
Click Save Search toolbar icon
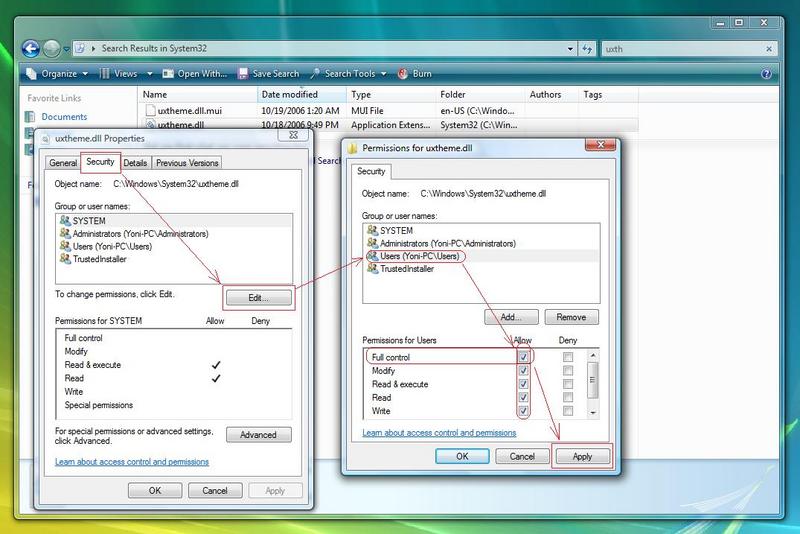point(242,73)
